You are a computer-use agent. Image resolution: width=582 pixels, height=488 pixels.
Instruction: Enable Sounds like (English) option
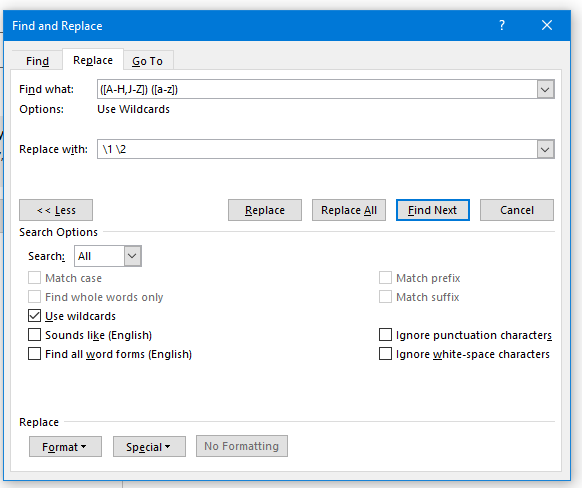click(35, 335)
